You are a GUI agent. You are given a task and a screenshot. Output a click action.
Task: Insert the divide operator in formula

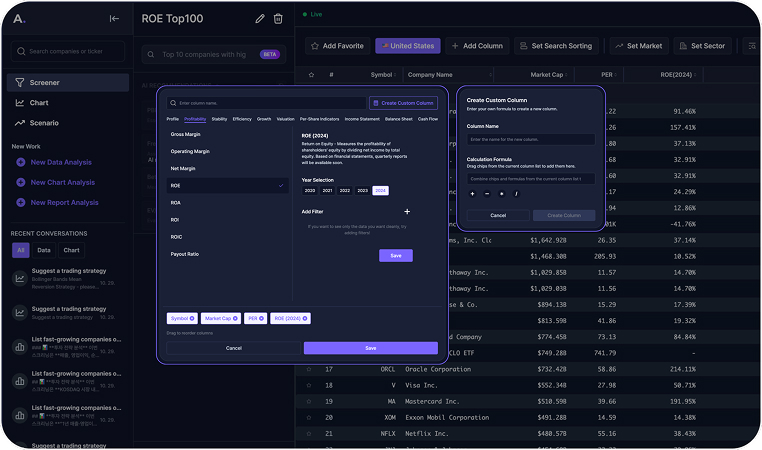point(516,194)
